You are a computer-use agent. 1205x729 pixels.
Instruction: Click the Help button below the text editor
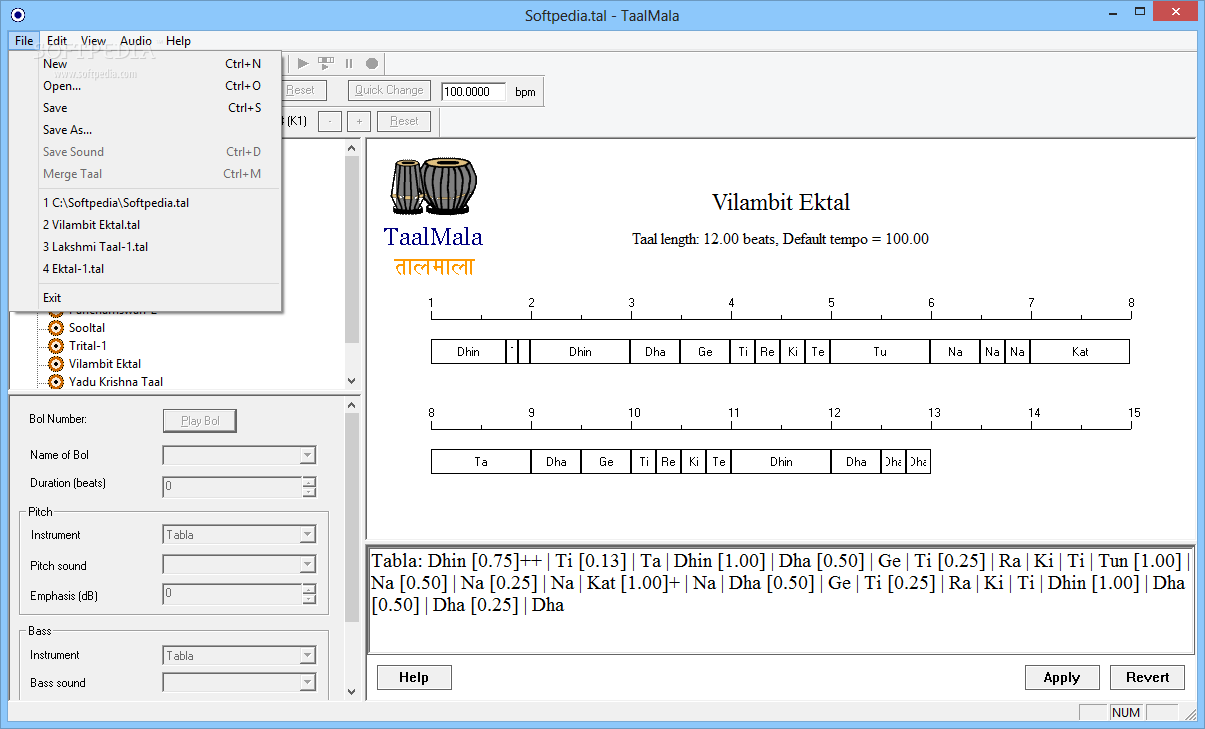(x=414, y=678)
